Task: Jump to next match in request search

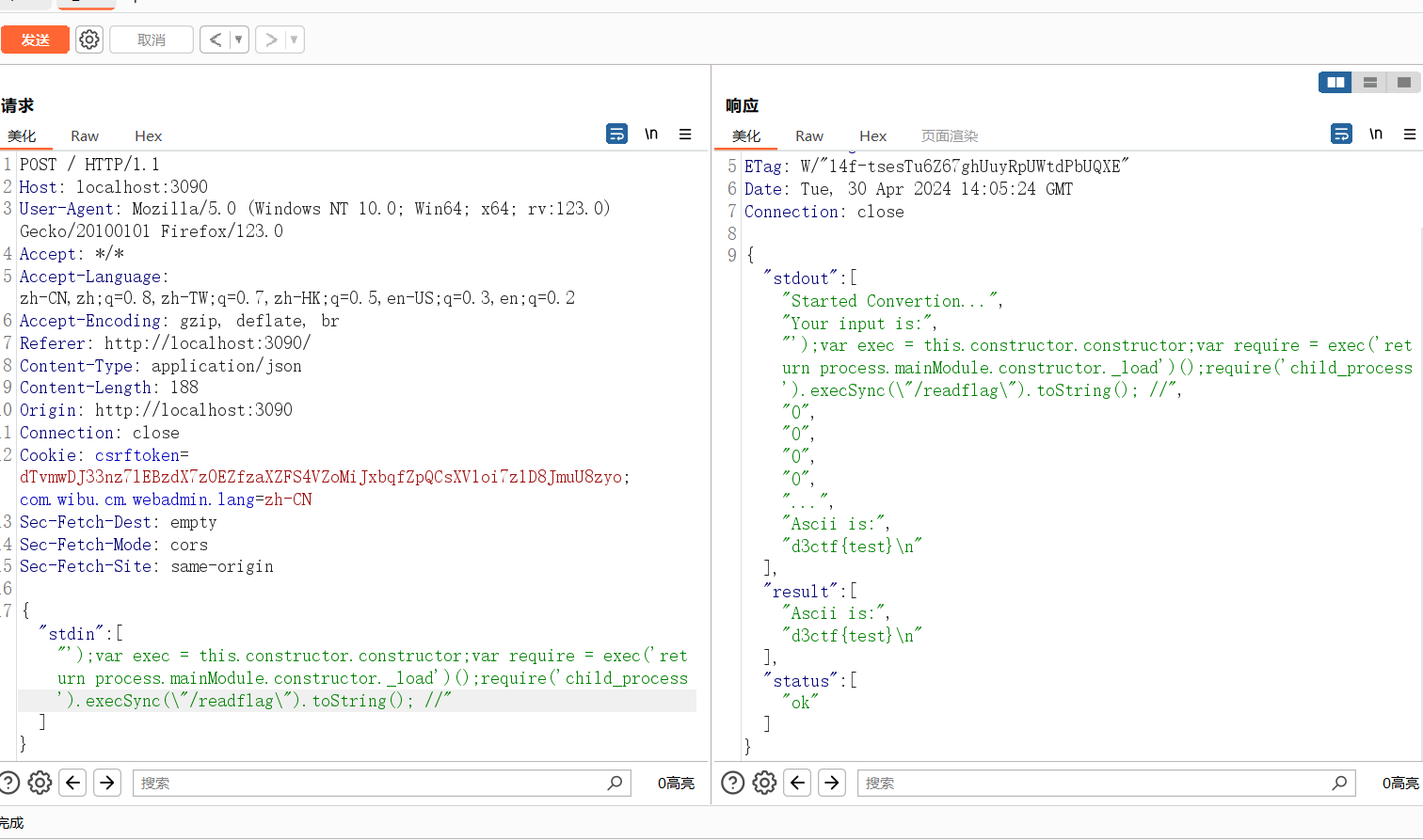Action: point(107,783)
